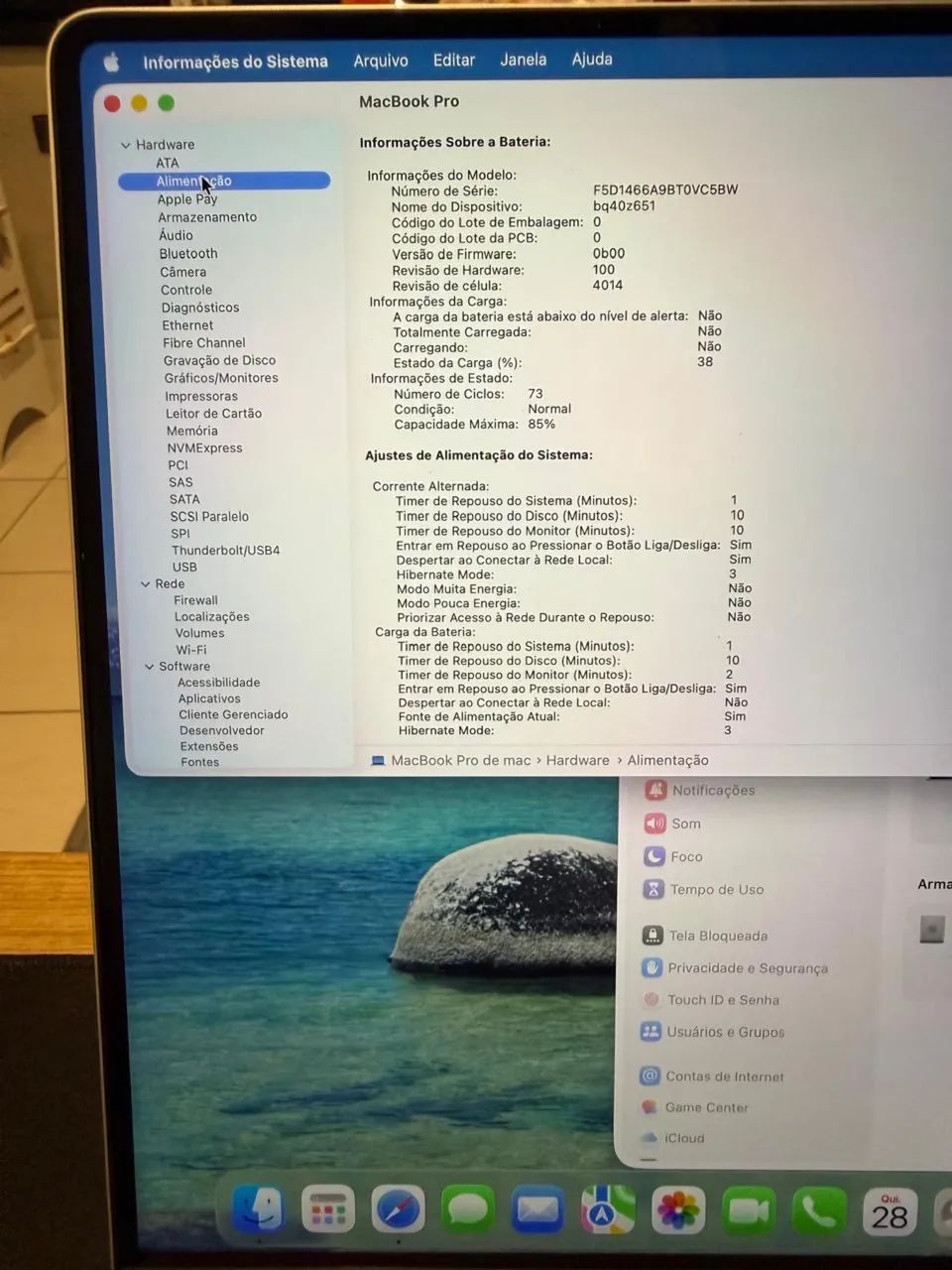Select Memória in the sidebar

pyautogui.click(x=192, y=431)
